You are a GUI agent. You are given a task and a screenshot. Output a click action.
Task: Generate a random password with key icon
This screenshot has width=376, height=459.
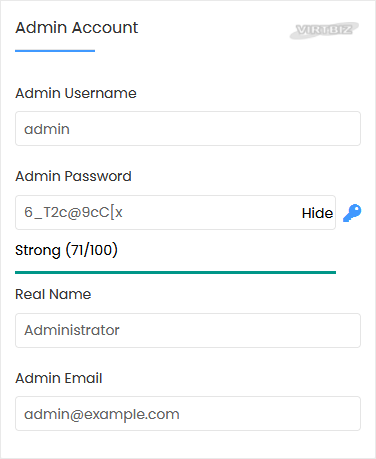(352, 213)
